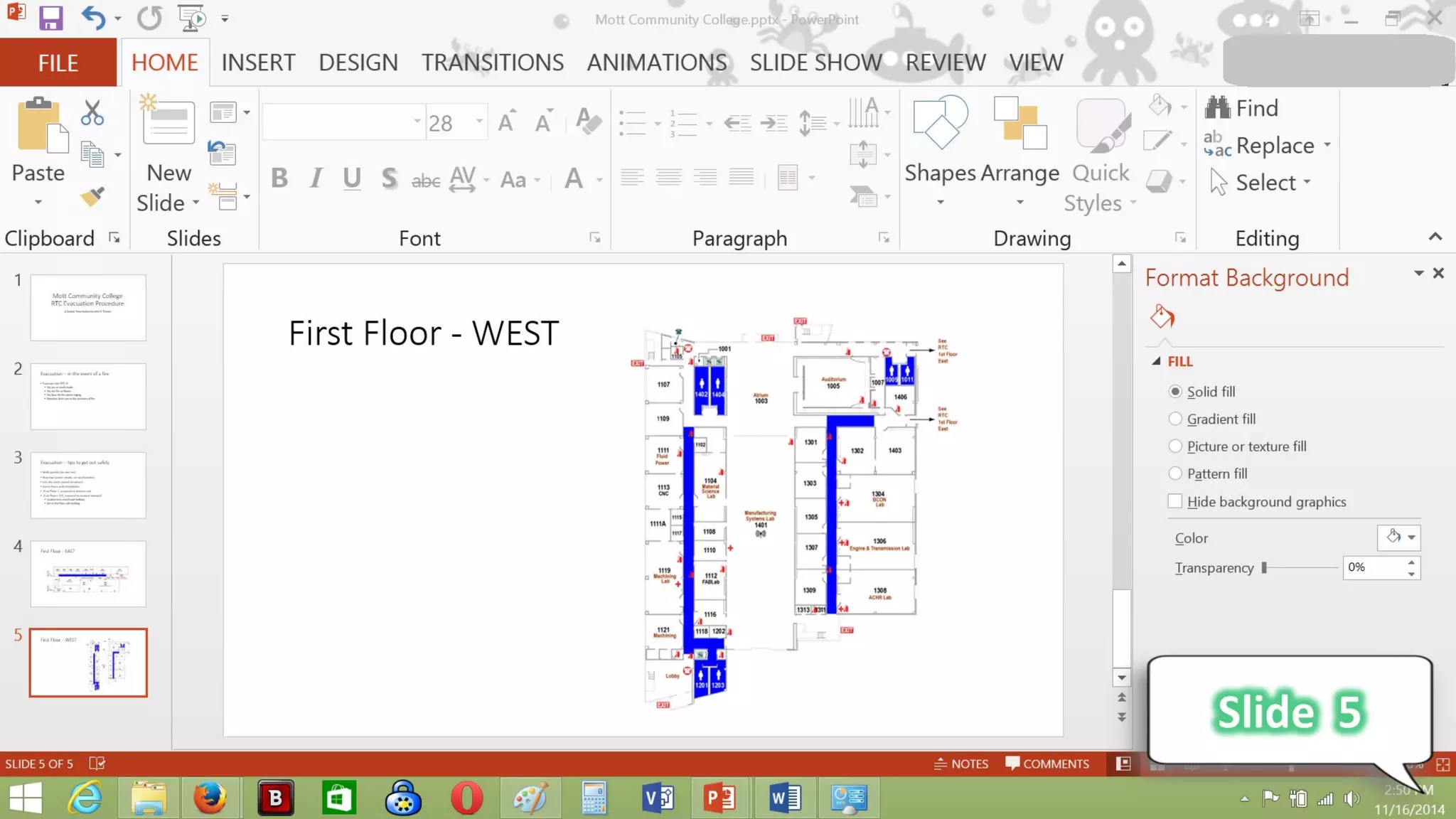1456x819 pixels.
Task: Check Hide background graphics
Action: point(1175,502)
